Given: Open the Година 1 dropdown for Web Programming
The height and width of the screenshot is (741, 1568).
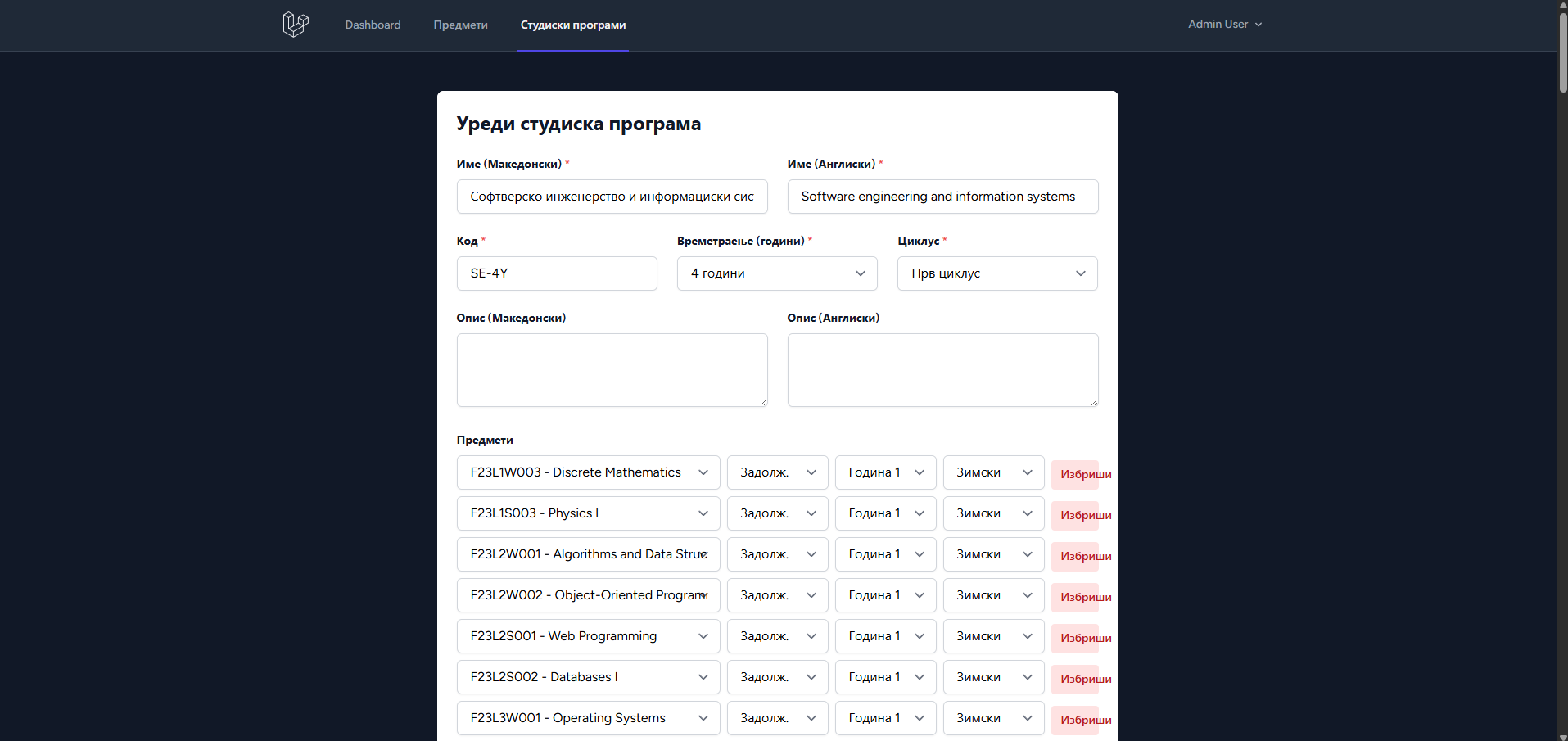Looking at the screenshot, I should (885, 636).
